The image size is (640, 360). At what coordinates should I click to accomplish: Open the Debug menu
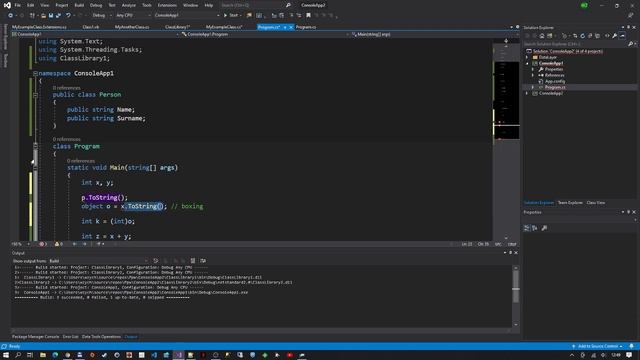point(96,5)
